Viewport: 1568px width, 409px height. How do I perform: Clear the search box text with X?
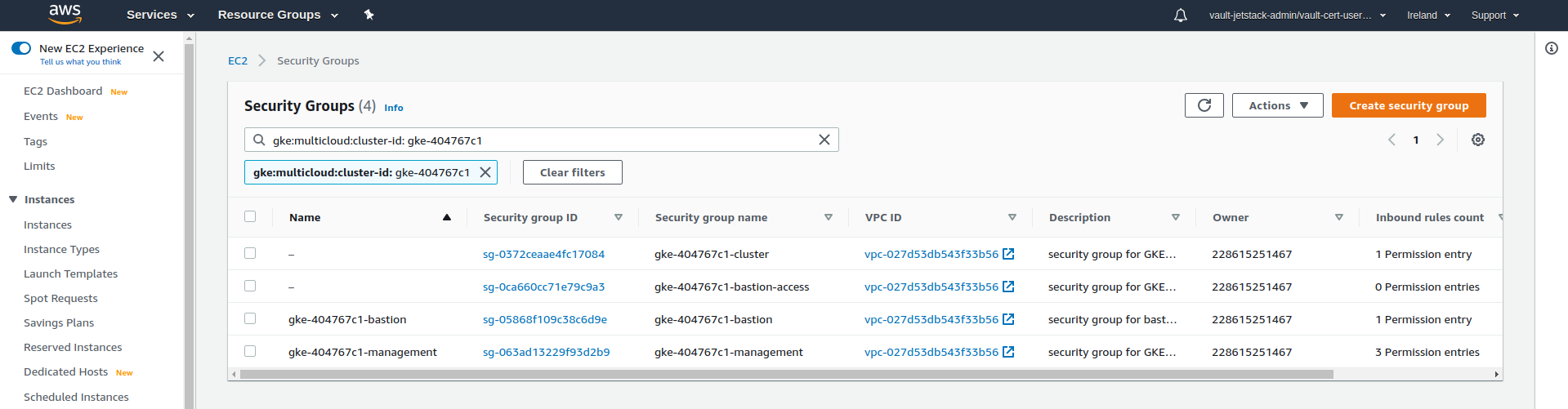tap(824, 140)
